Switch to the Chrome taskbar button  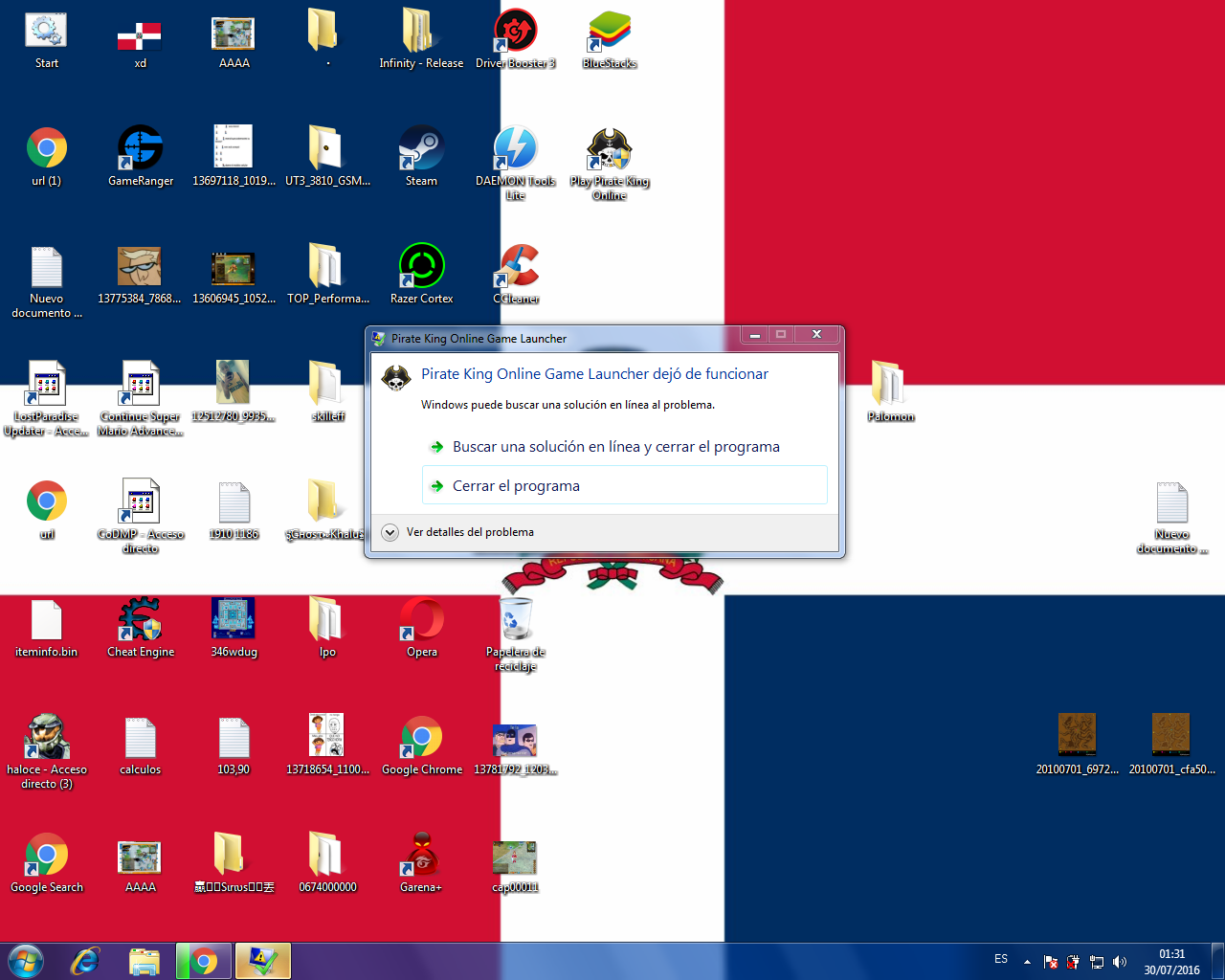coord(203,961)
